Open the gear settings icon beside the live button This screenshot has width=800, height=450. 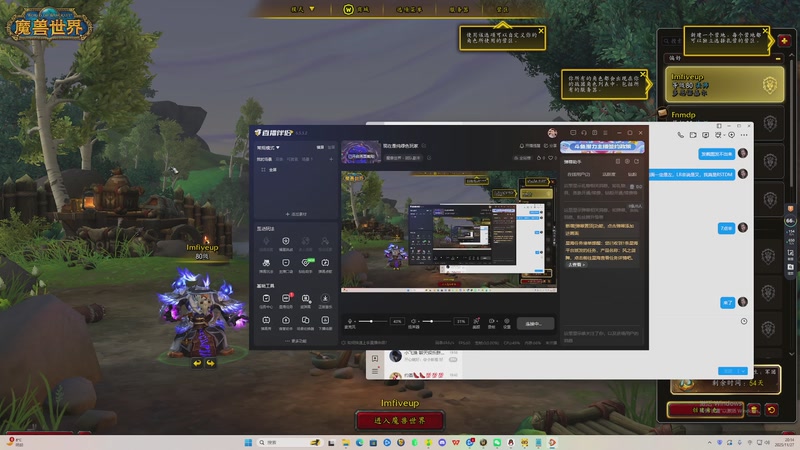tap(507, 321)
